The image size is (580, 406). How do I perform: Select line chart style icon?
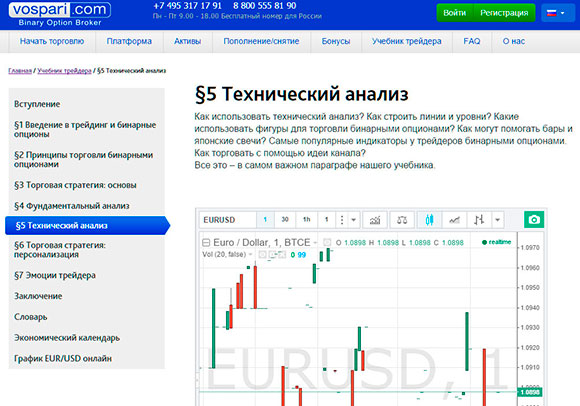click(454, 220)
